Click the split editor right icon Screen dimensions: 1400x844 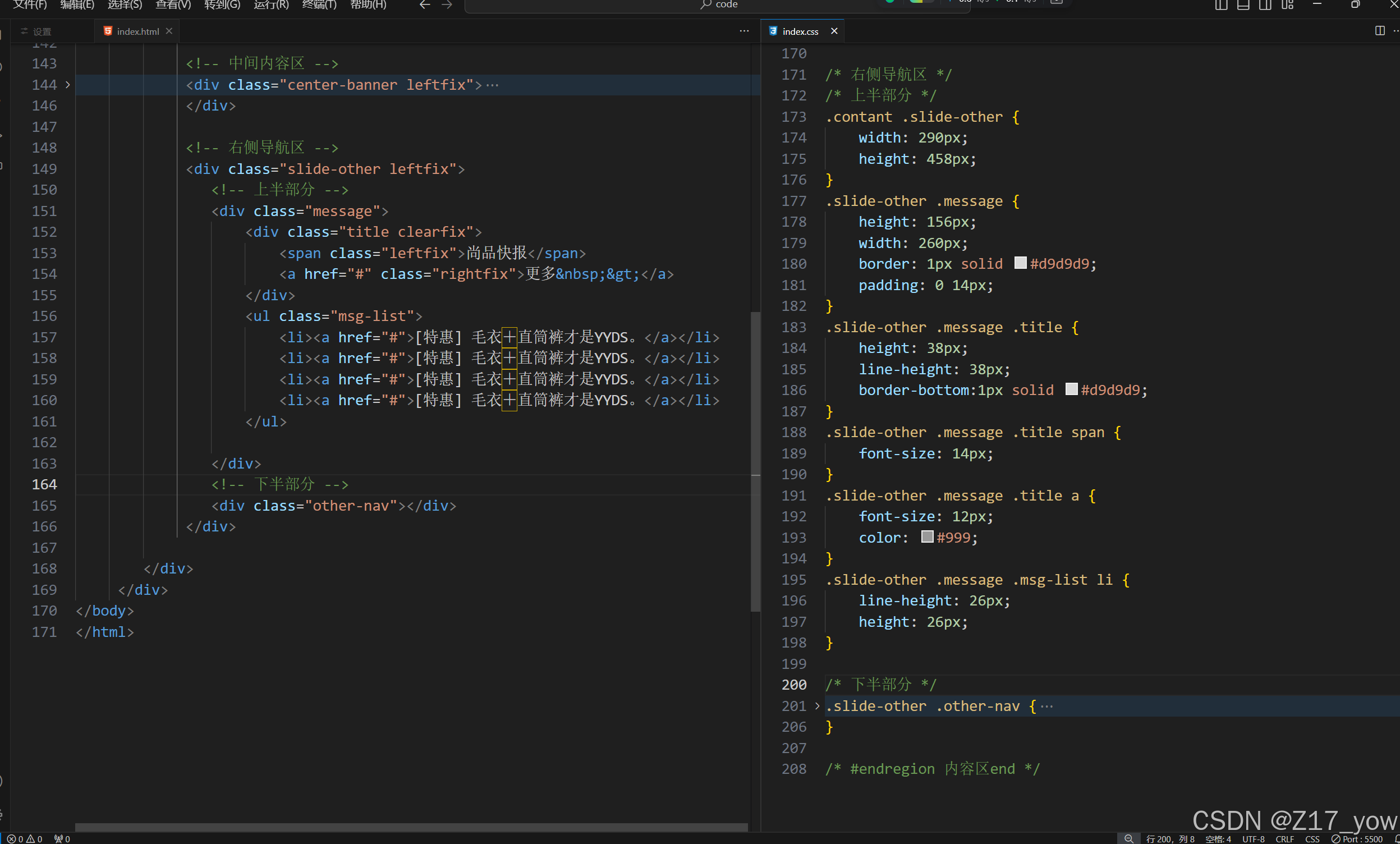click(1380, 31)
